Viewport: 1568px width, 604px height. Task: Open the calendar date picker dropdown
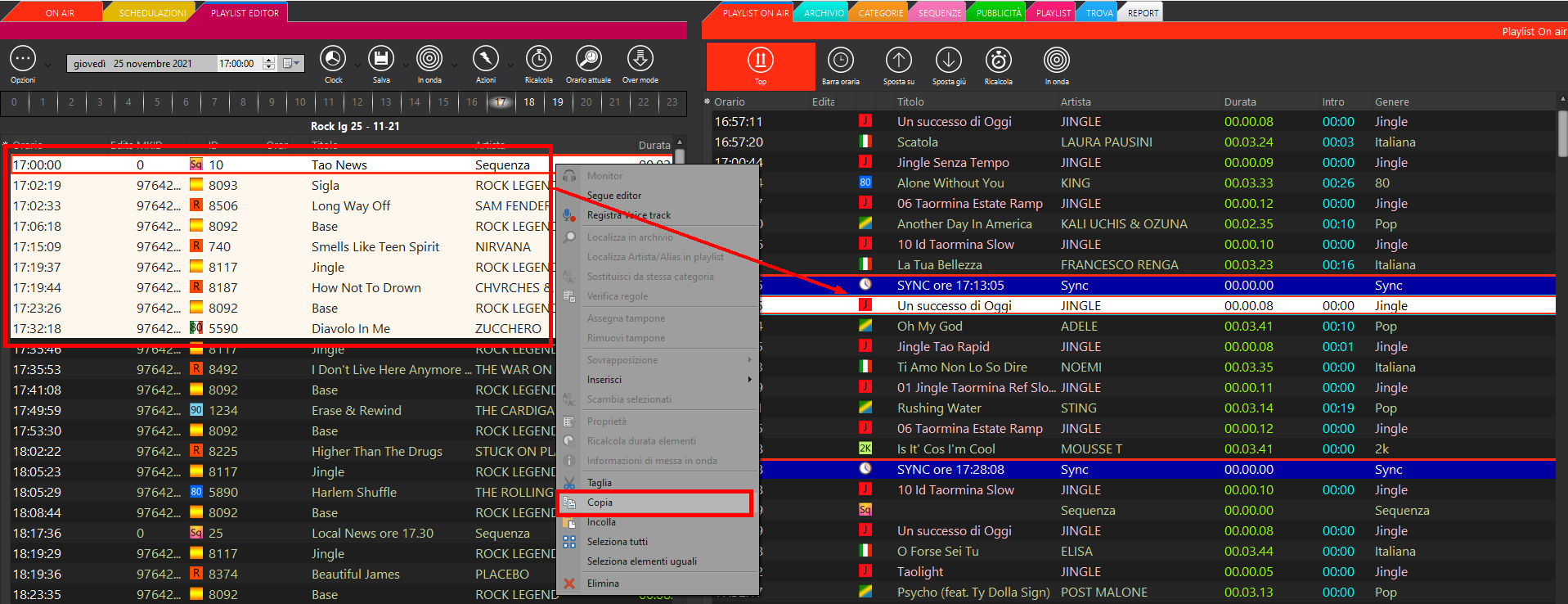[x=291, y=63]
